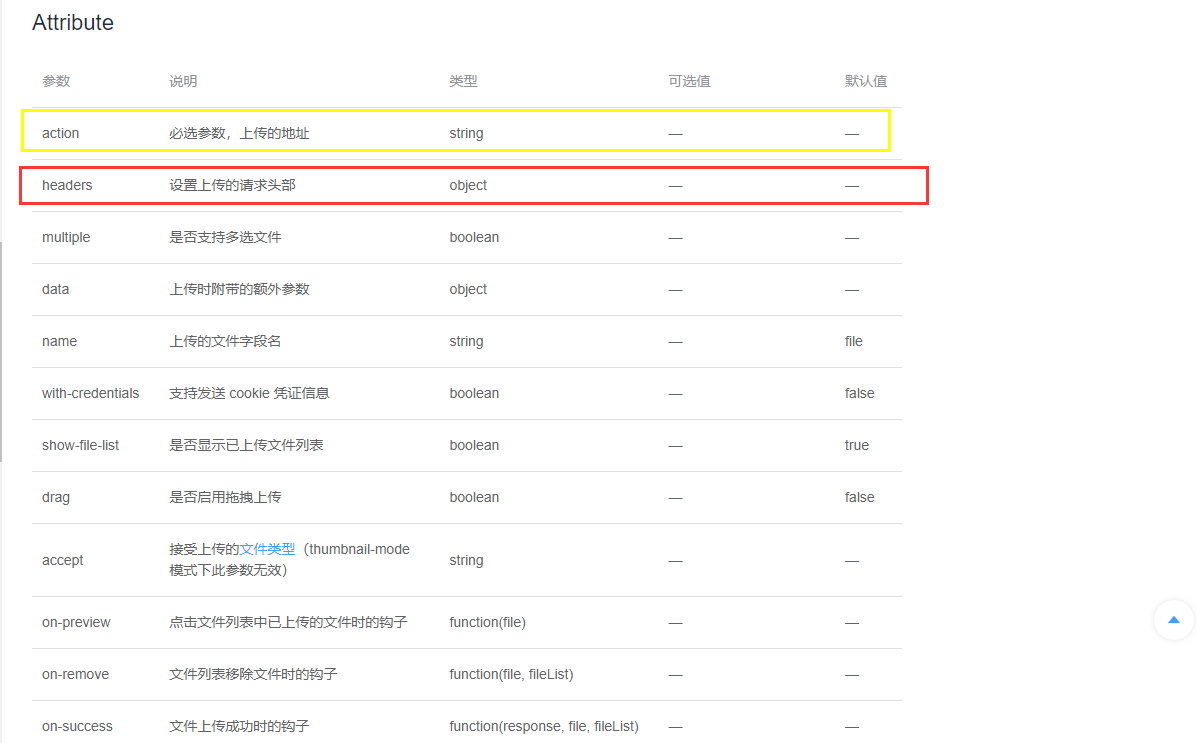Click the back-to-top arrow button
Image resolution: width=1199 pixels, height=743 pixels.
click(x=1173, y=620)
